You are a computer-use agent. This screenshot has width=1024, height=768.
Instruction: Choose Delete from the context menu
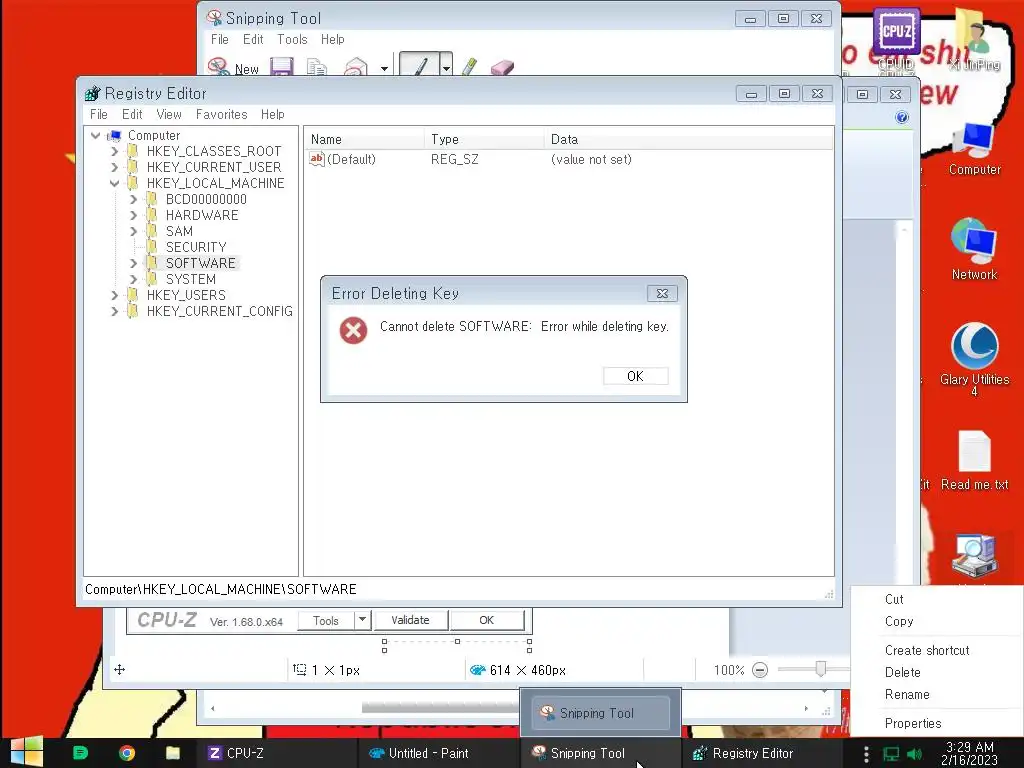(903, 672)
